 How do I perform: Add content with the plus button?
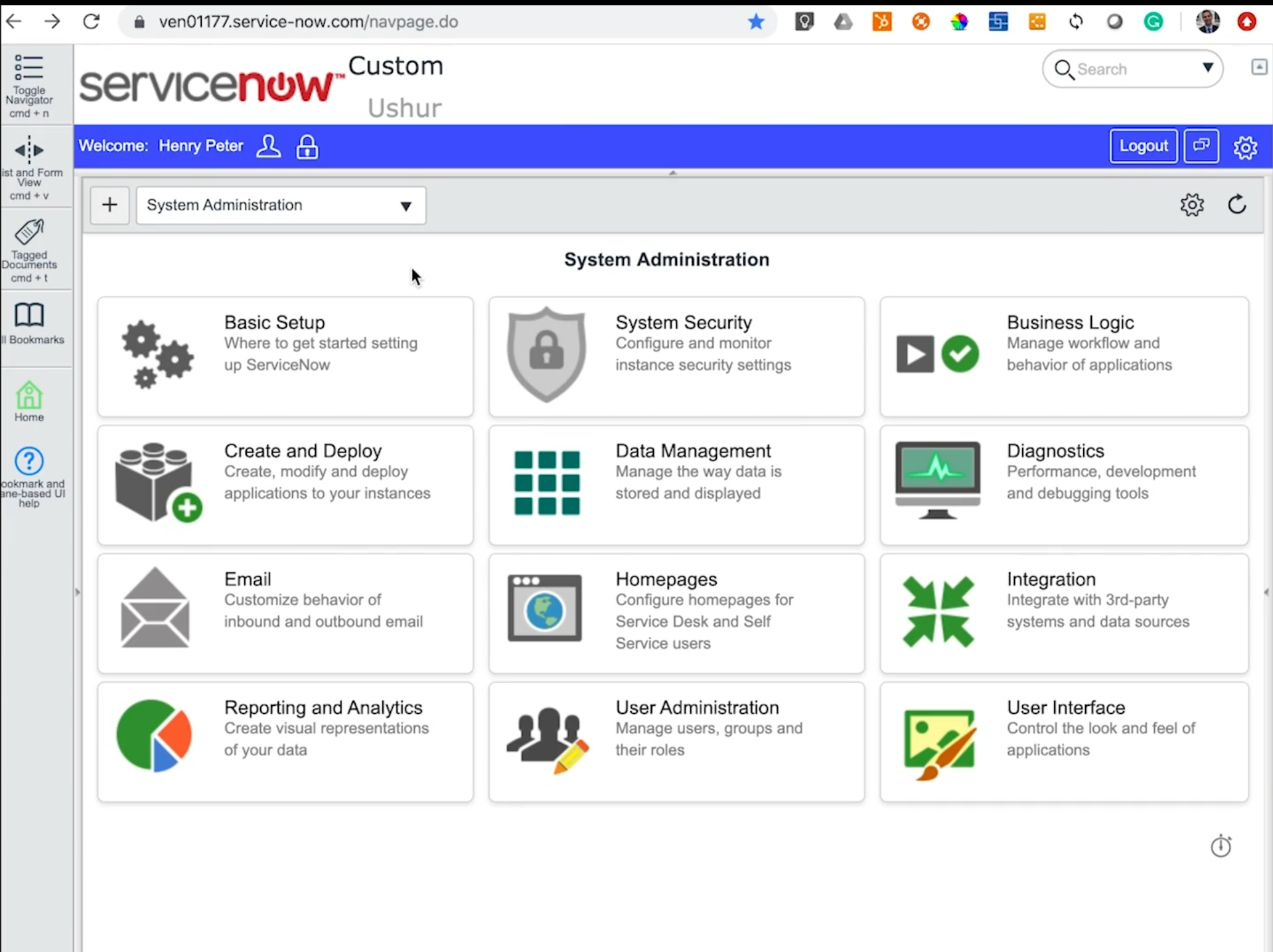coord(110,205)
